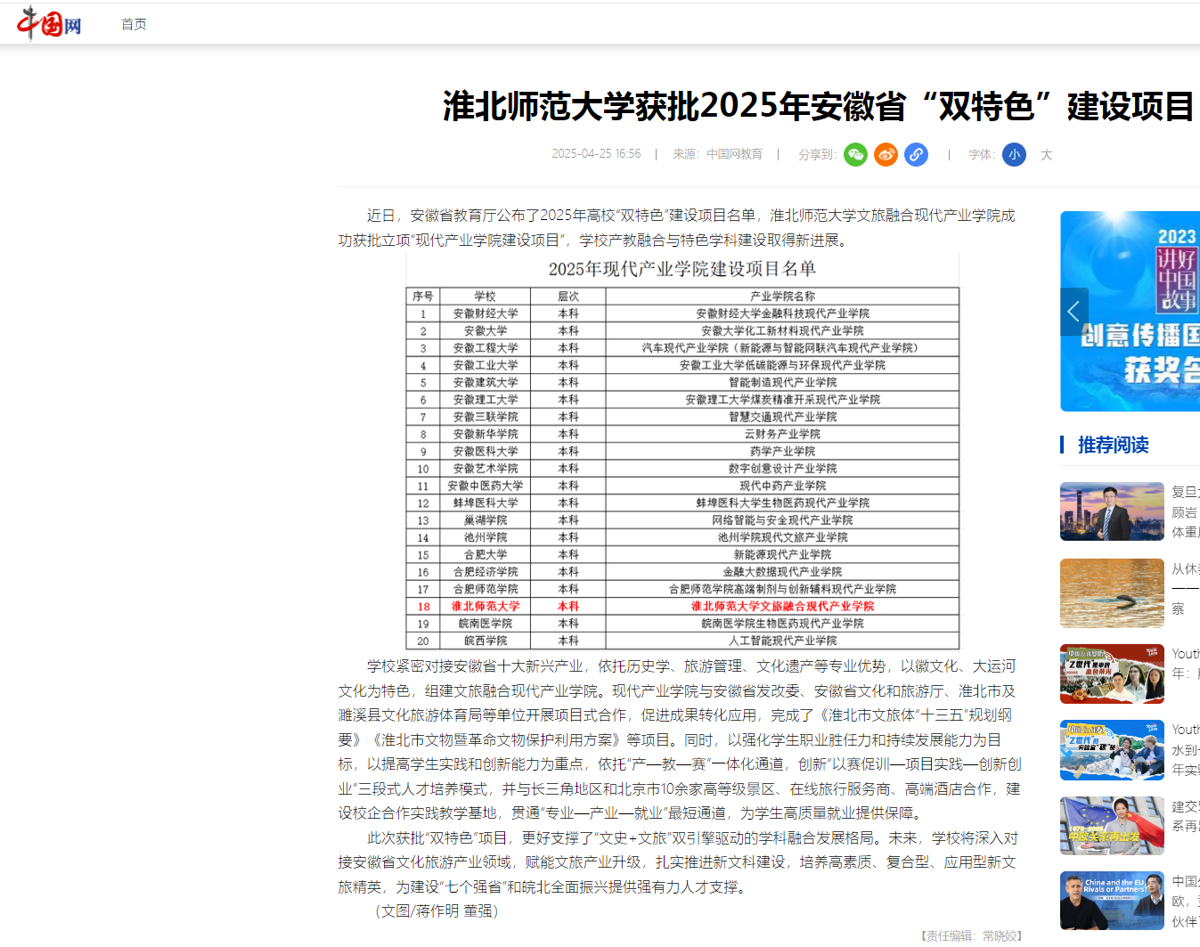Open the first Z世代 Youth Life thumbnail
The height and width of the screenshot is (947, 1200).
click(x=1111, y=674)
